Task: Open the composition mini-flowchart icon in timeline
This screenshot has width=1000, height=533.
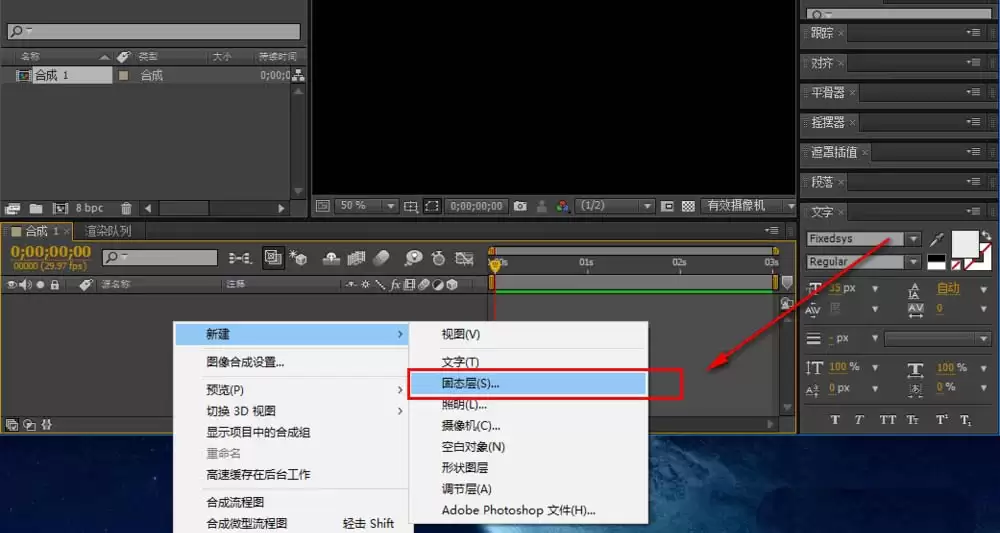Action: (x=240, y=258)
